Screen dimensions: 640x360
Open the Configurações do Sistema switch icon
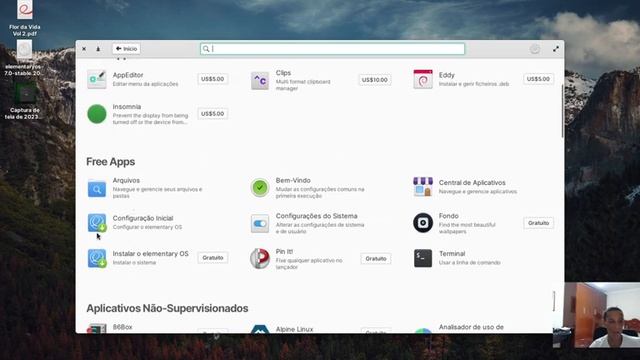260,223
